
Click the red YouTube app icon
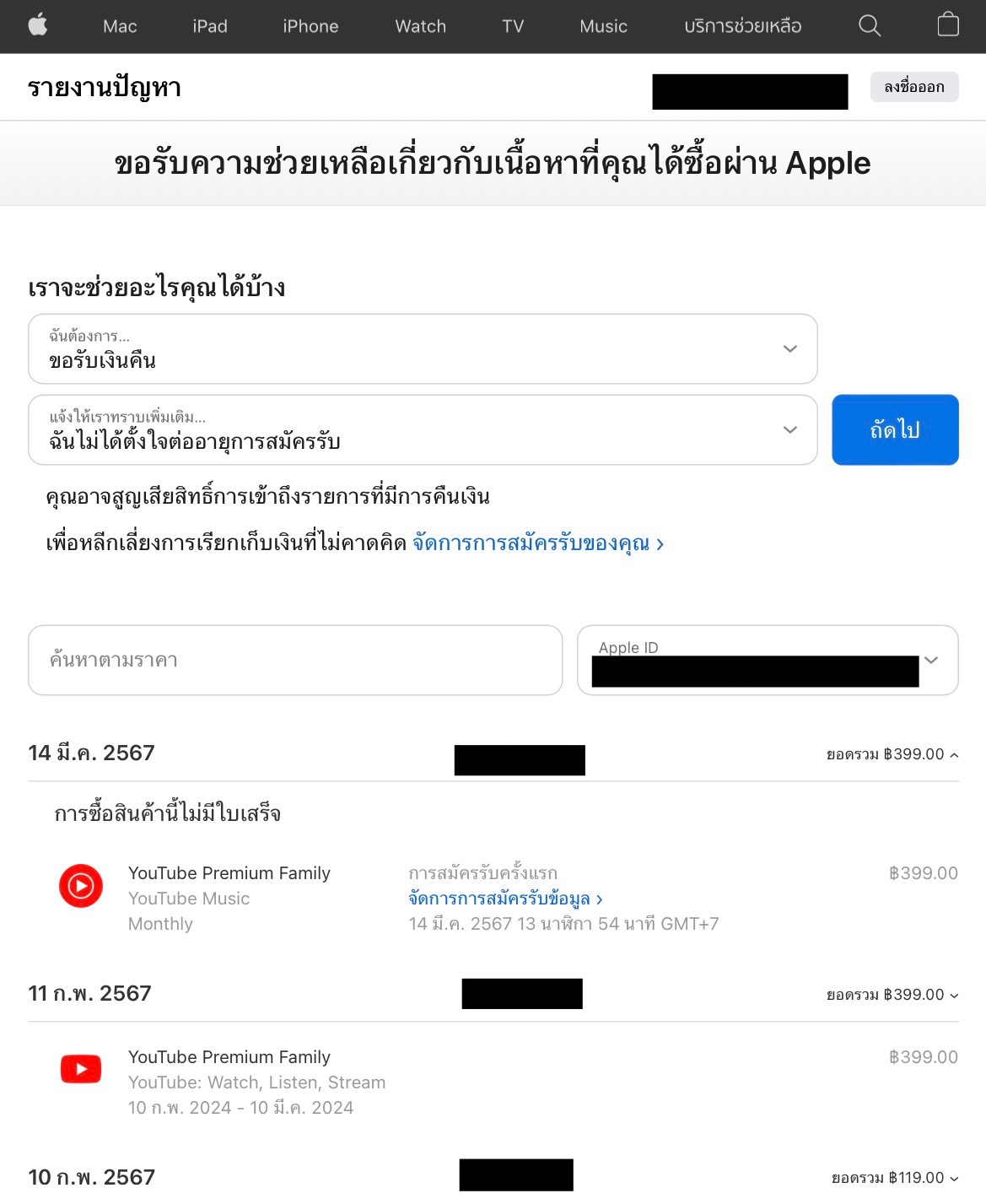[81, 1069]
